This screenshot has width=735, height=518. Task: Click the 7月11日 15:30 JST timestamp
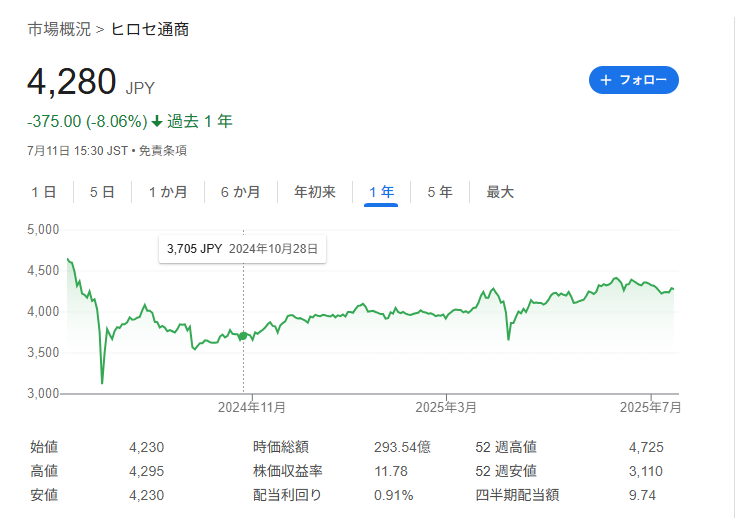[77, 150]
